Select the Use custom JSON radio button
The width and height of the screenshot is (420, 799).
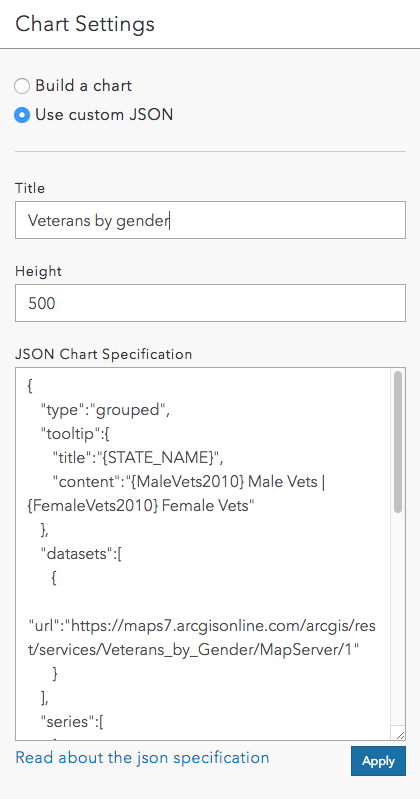coord(22,115)
